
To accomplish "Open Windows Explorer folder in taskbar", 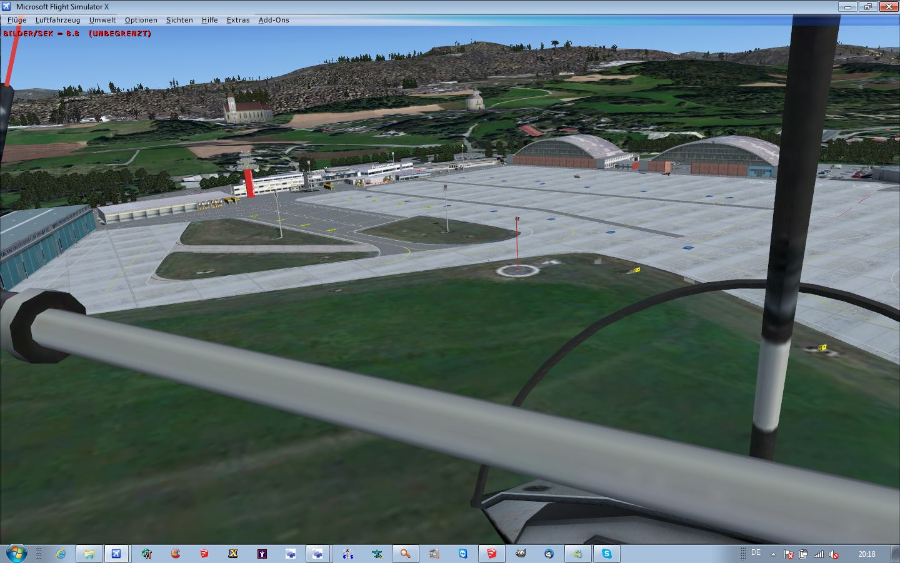I will coord(89,554).
